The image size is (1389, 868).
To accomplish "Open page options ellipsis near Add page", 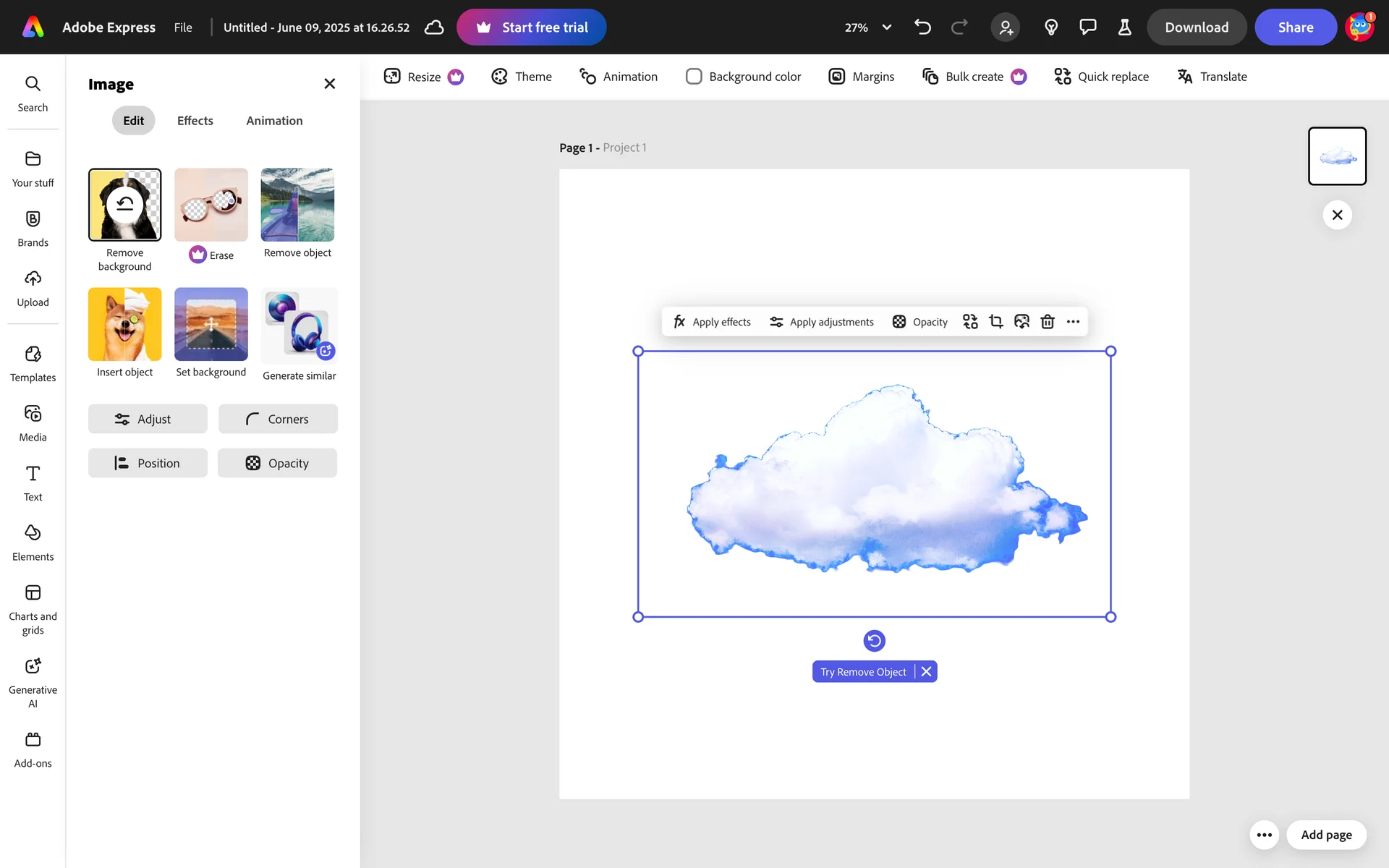I will (x=1264, y=835).
